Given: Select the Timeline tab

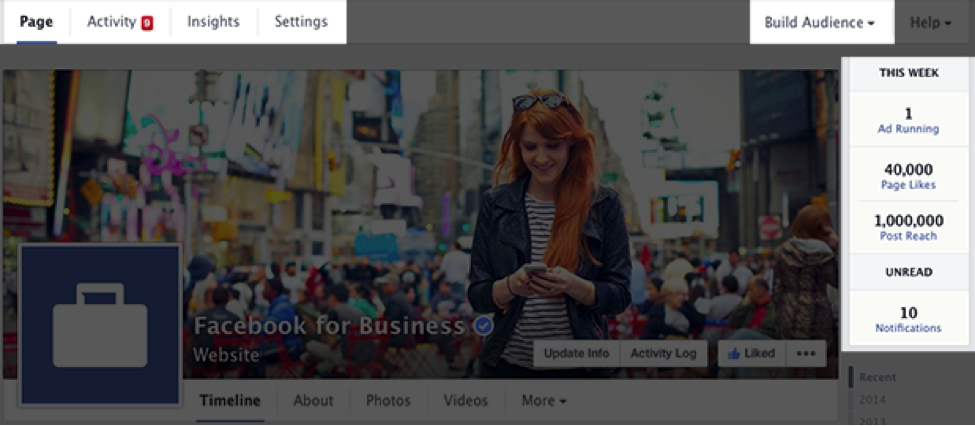Looking at the screenshot, I should [x=230, y=401].
